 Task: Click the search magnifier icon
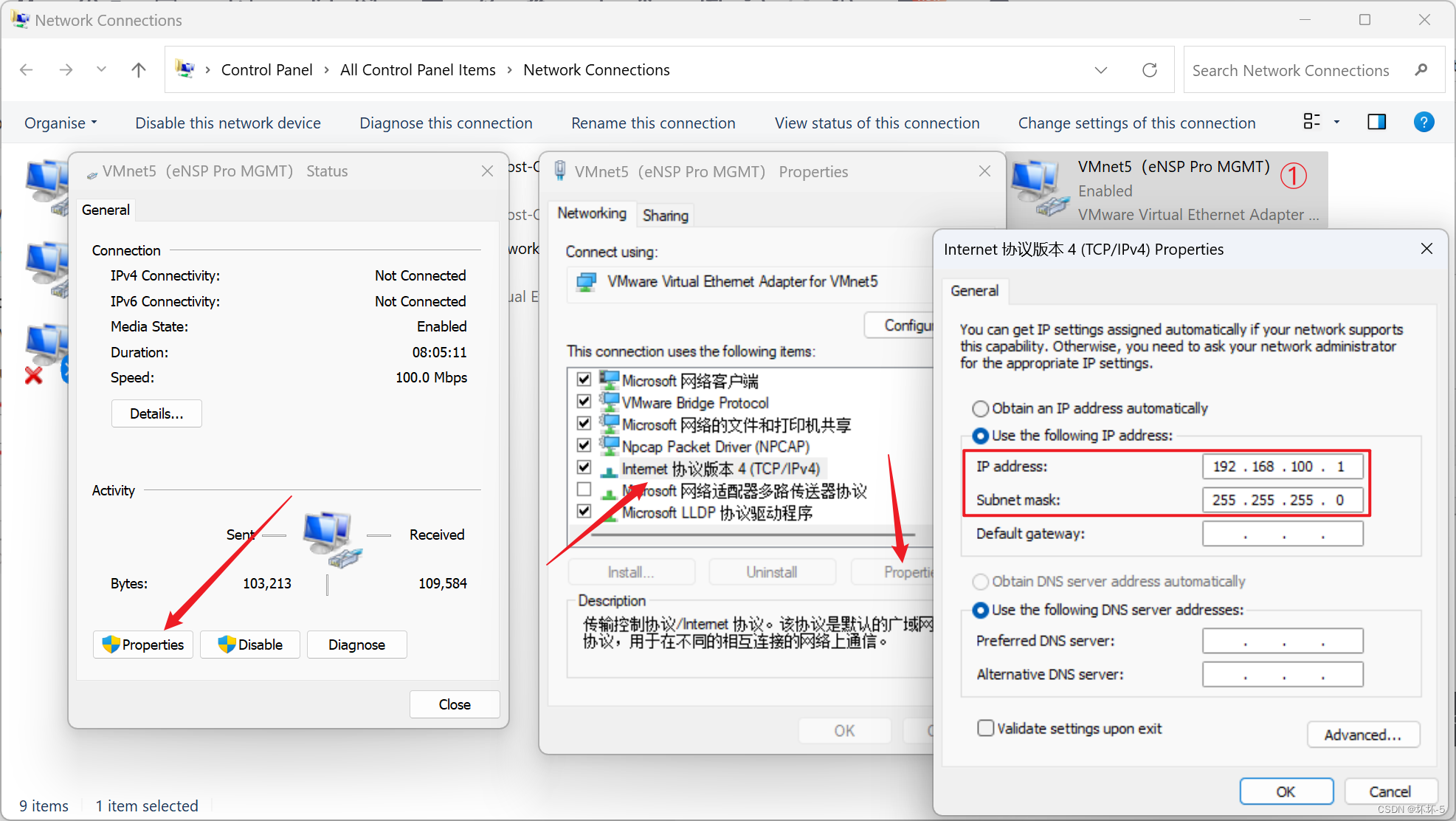(x=1421, y=70)
